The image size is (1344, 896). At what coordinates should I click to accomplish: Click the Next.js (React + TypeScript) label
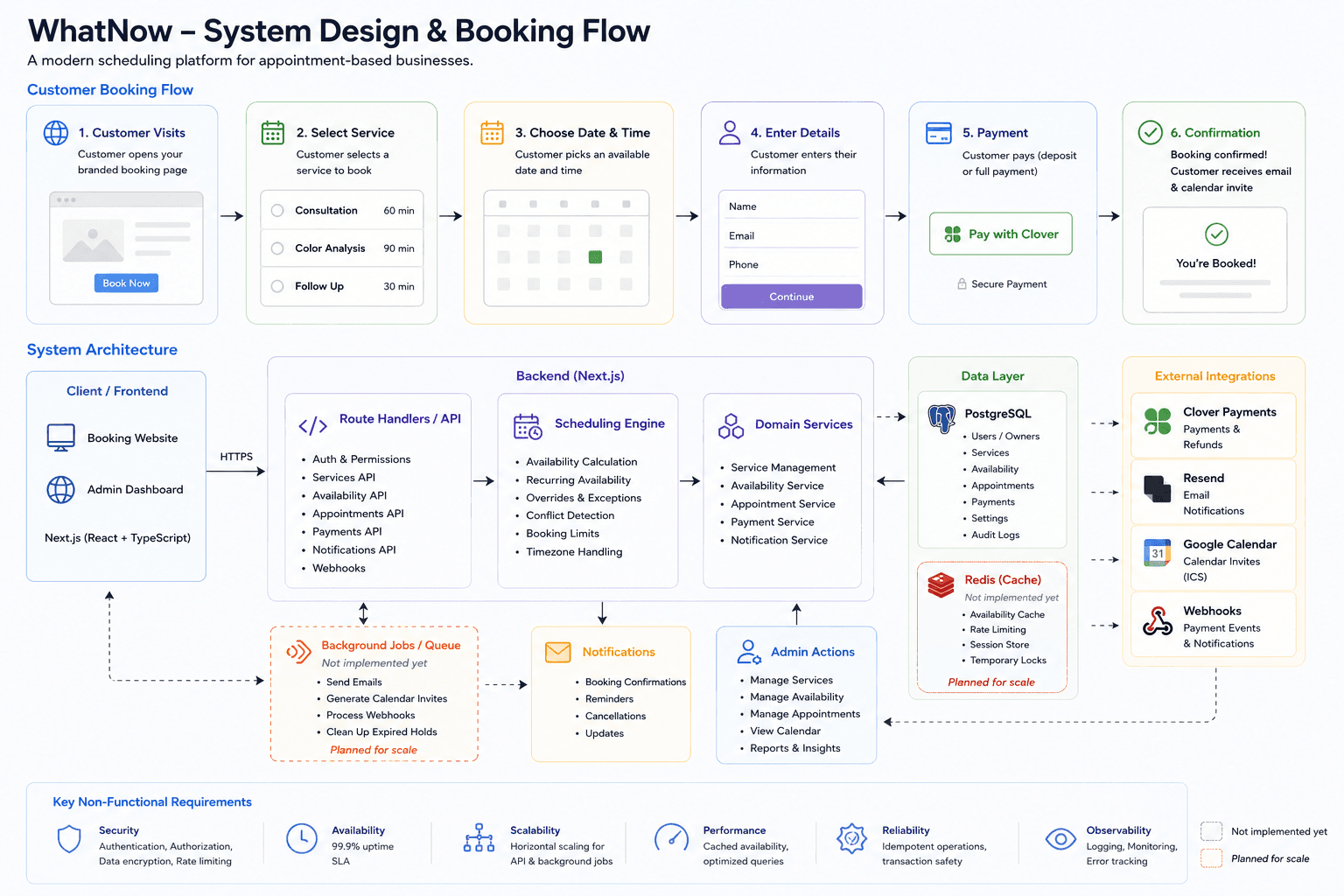click(x=117, y=538)
